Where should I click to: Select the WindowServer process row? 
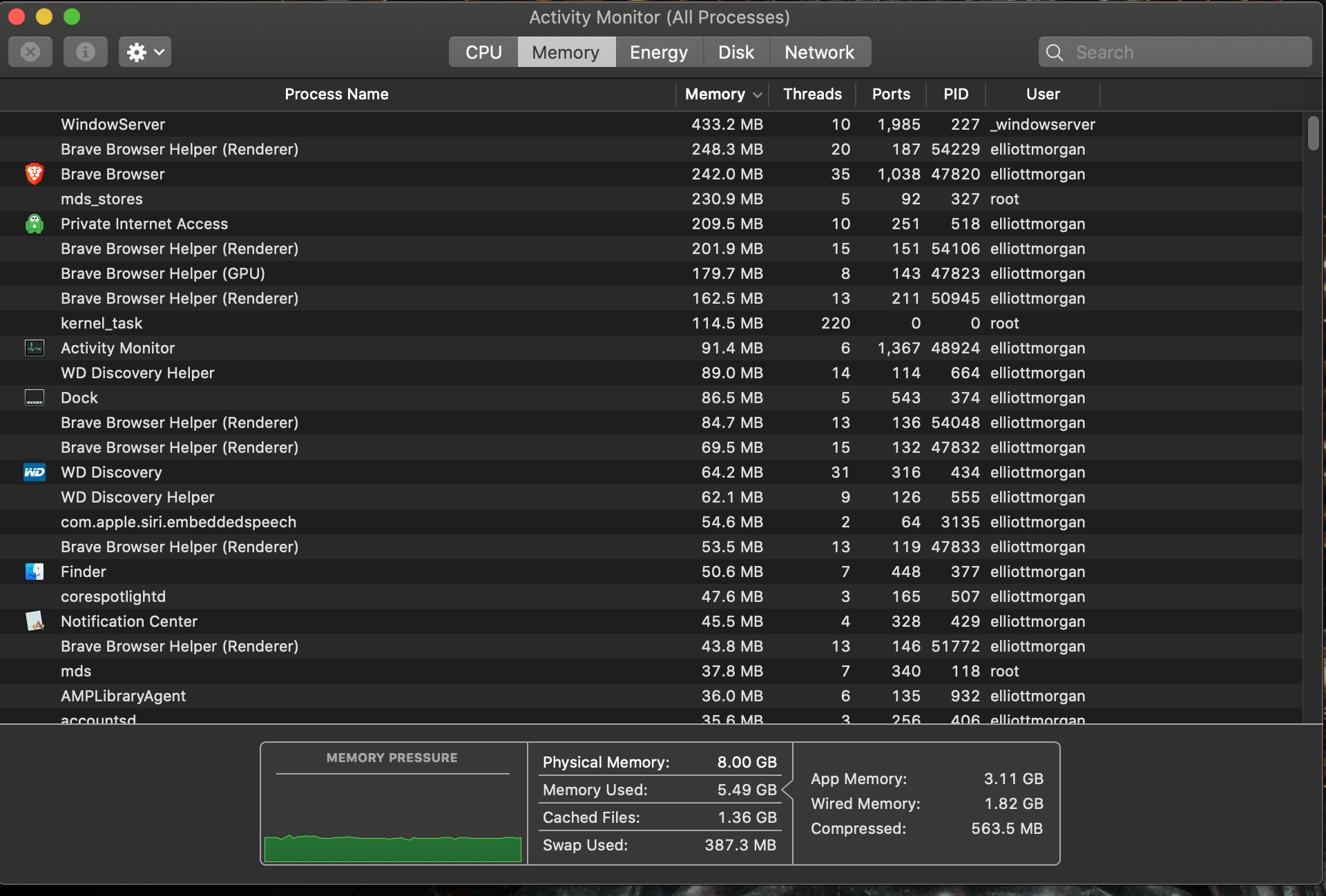point(651,124)
